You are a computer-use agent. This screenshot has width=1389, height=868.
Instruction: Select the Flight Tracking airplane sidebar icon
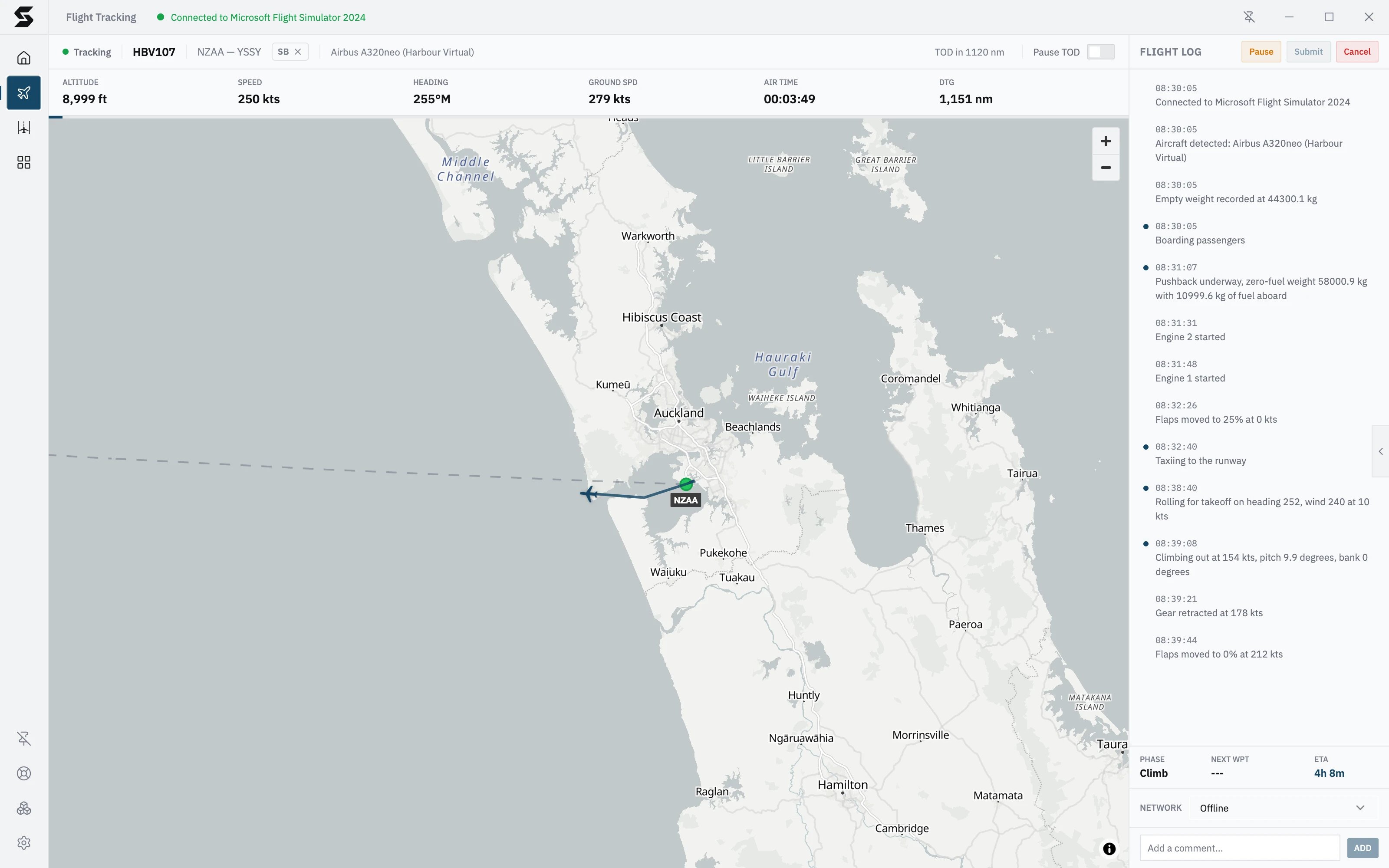pyautogui.click(x=23, y=92)
